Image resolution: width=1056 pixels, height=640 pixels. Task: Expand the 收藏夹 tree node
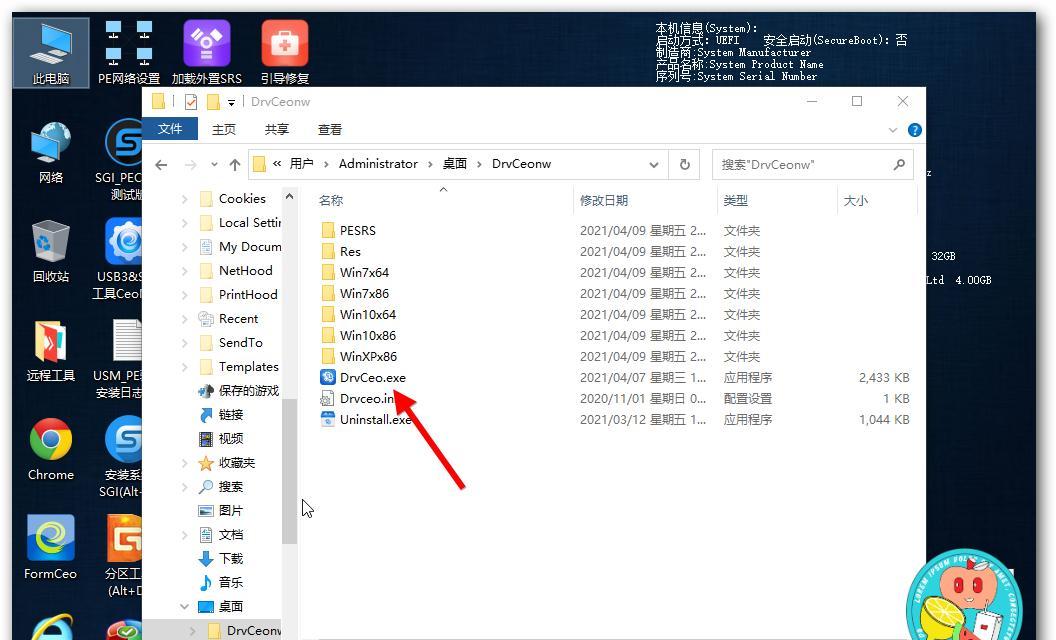185,463
